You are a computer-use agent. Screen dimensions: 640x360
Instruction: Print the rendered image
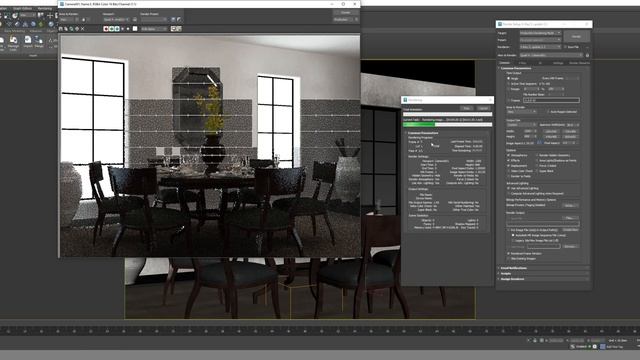click(77, 29)
